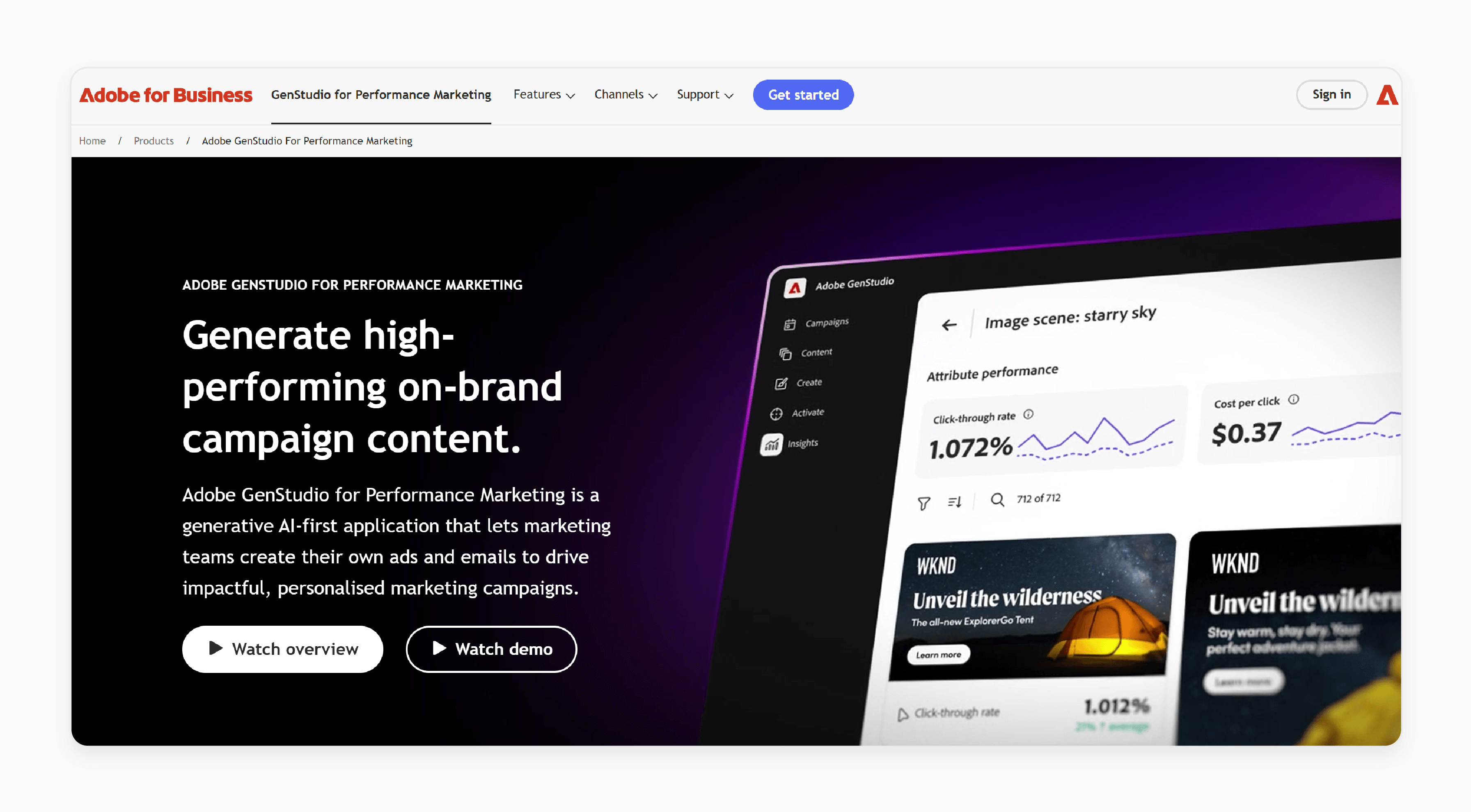Click the back arrow beside Image scene
This screenshot has height=812, width=1471.
pyautogui.click(x=949, y=325)
